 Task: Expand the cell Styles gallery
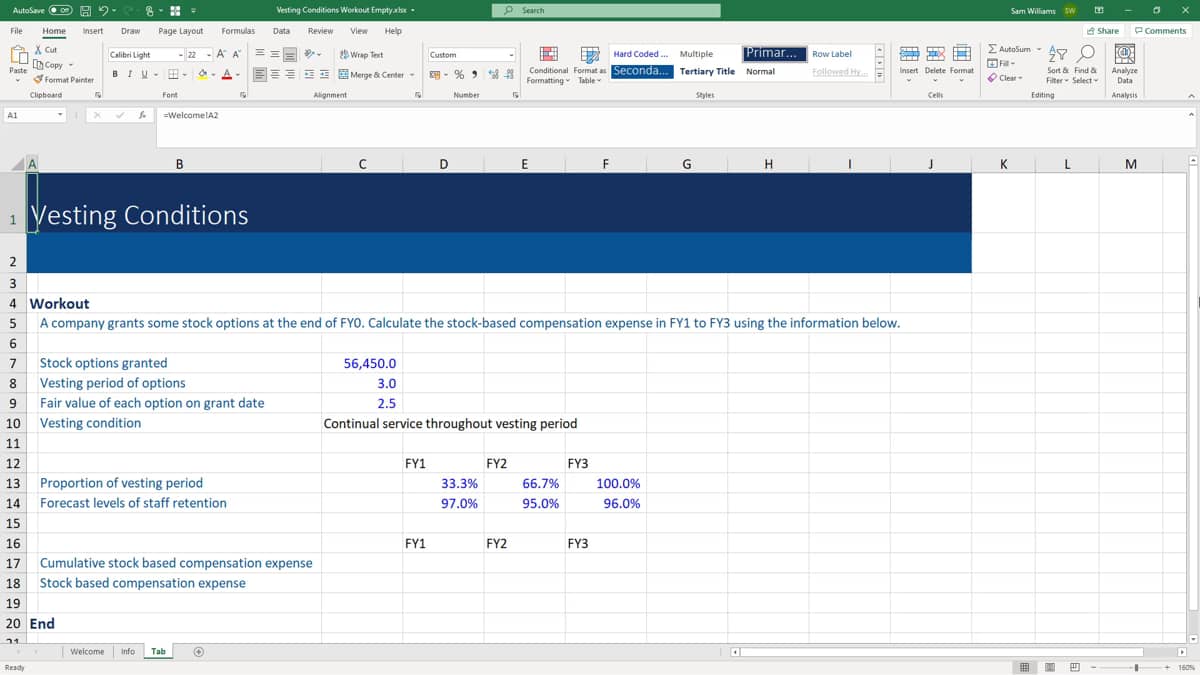pyautogui.click(x=880, y=75)
